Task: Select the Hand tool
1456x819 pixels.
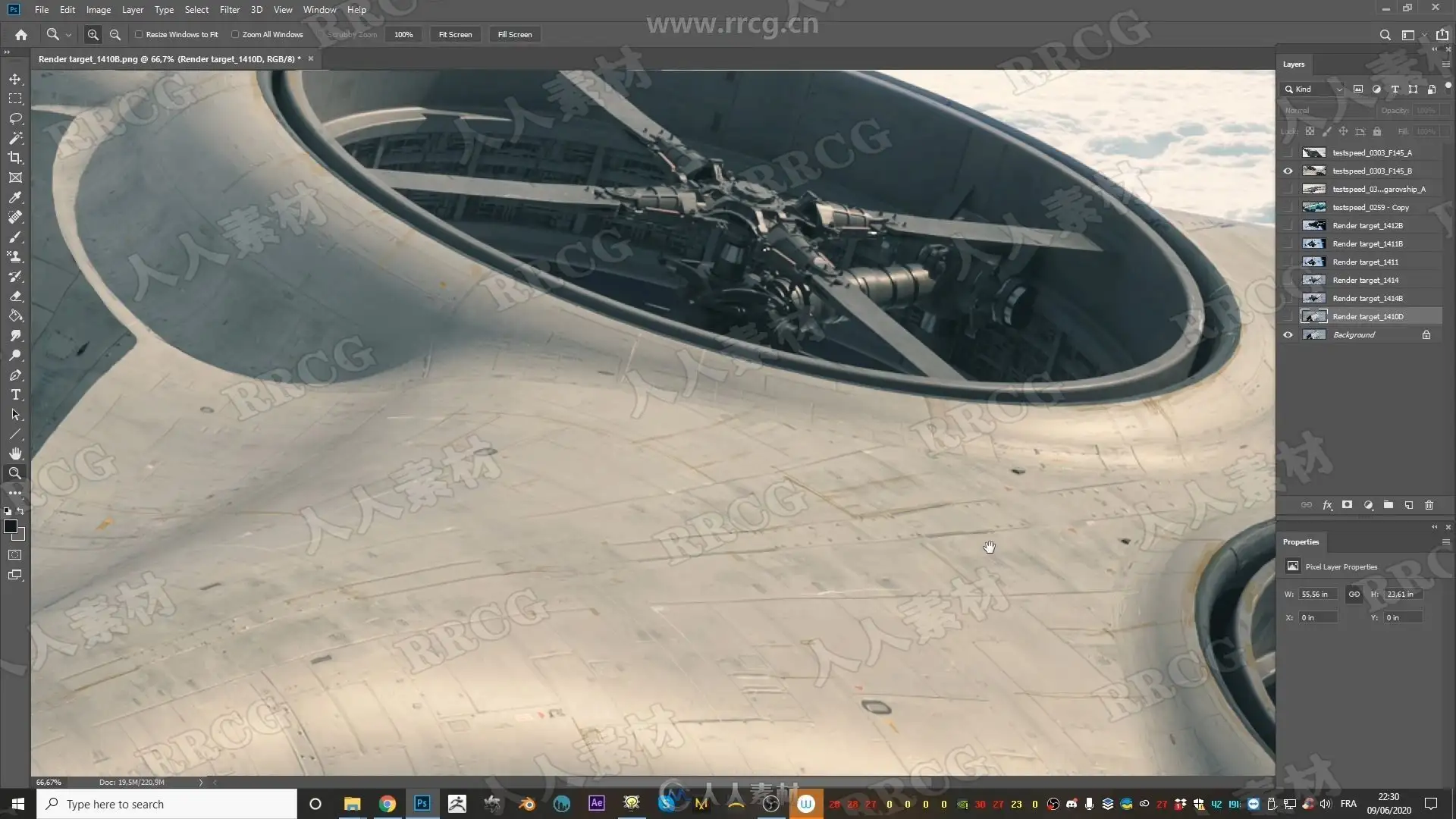Action: coord(15,453)
